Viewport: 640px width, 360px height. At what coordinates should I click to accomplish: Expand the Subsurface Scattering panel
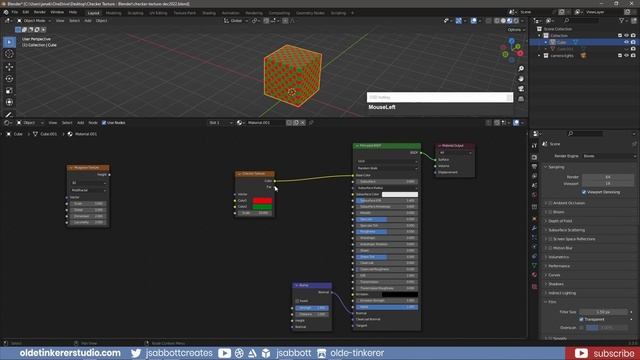[x=567, y=230]
